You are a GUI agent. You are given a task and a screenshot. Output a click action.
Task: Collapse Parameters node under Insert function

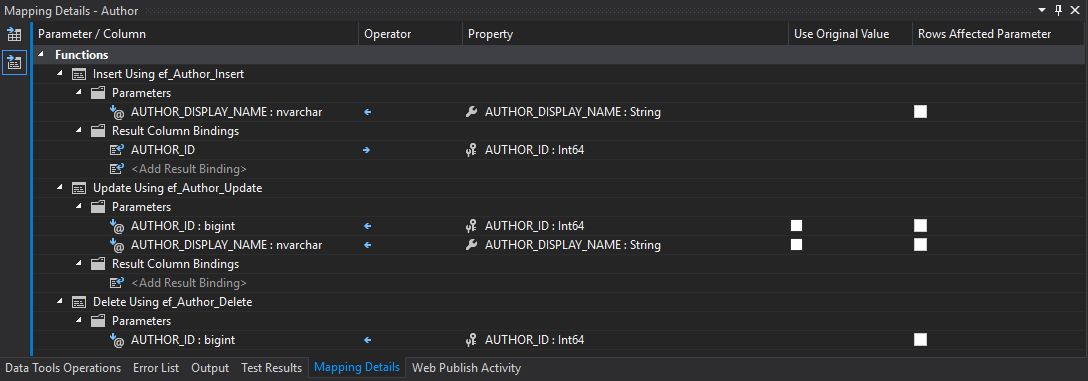(79, 92)
